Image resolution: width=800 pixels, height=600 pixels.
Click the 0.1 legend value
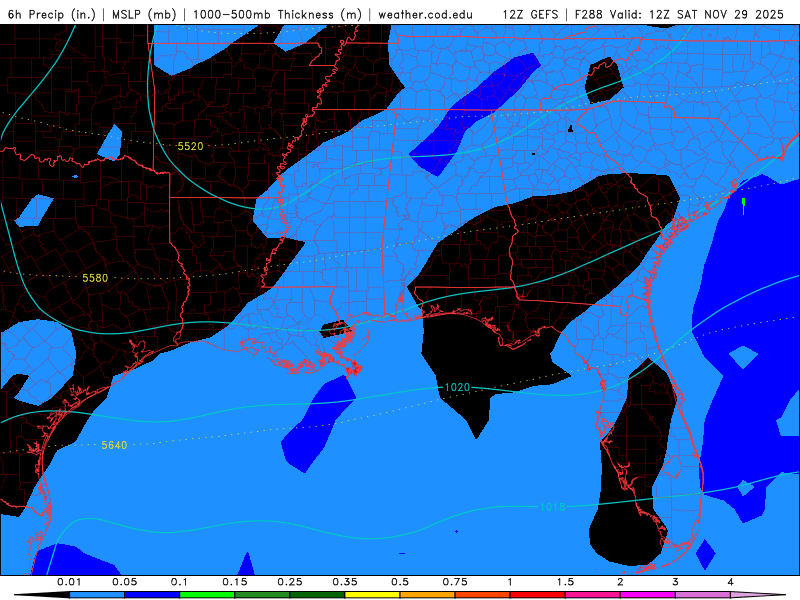pos(179,582)
